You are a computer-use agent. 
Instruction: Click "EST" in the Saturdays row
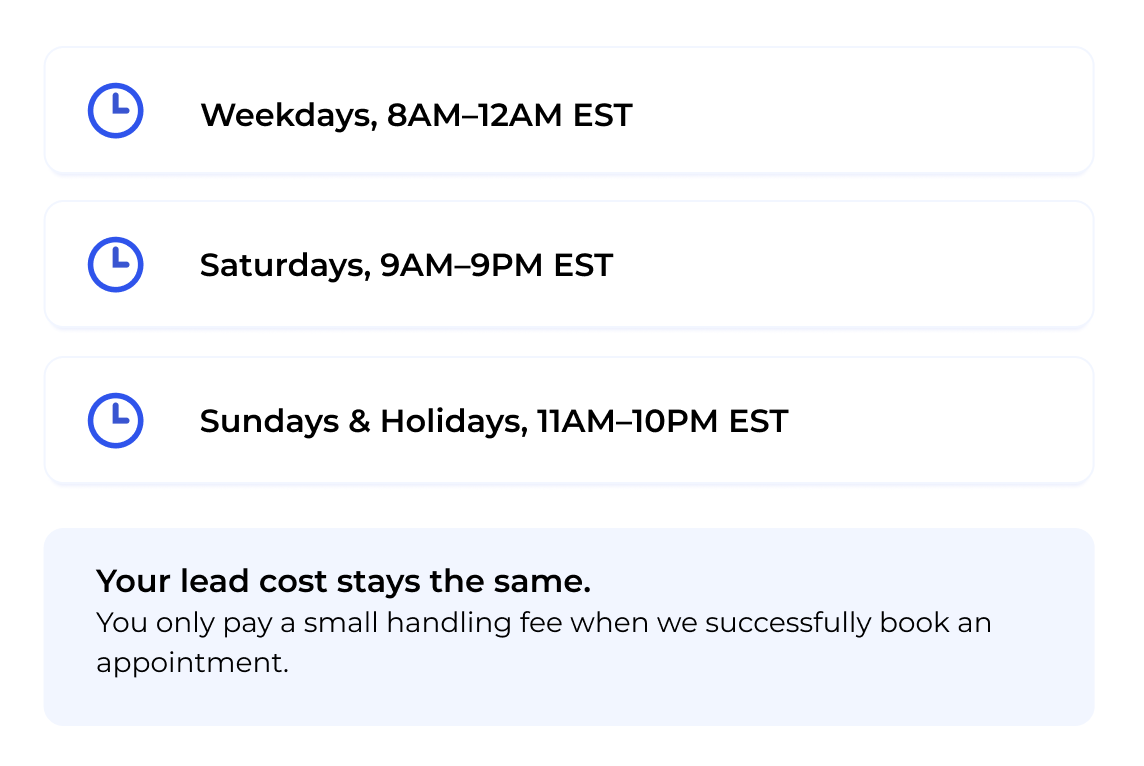coord(583,266)
